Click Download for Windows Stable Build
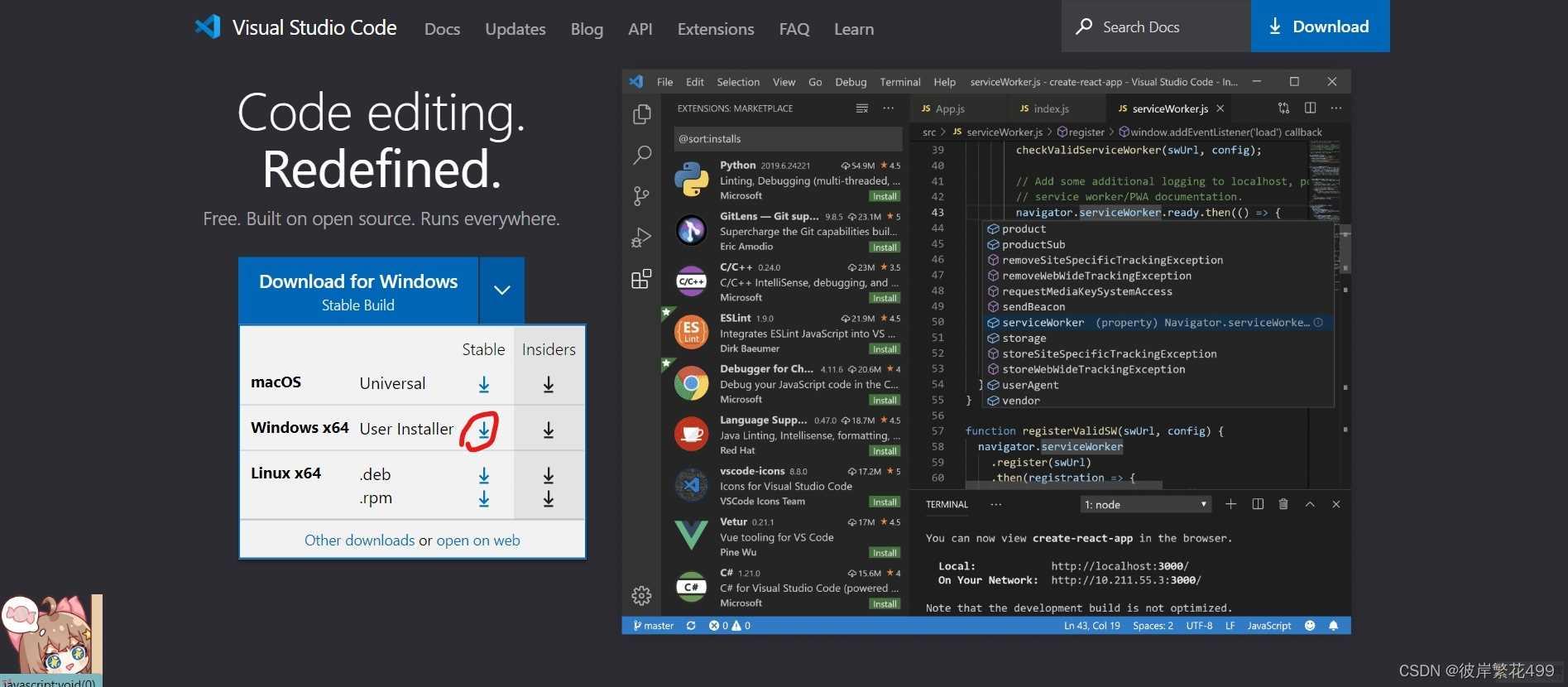This screenshot has width=1568, height=687. coord(358,291)
